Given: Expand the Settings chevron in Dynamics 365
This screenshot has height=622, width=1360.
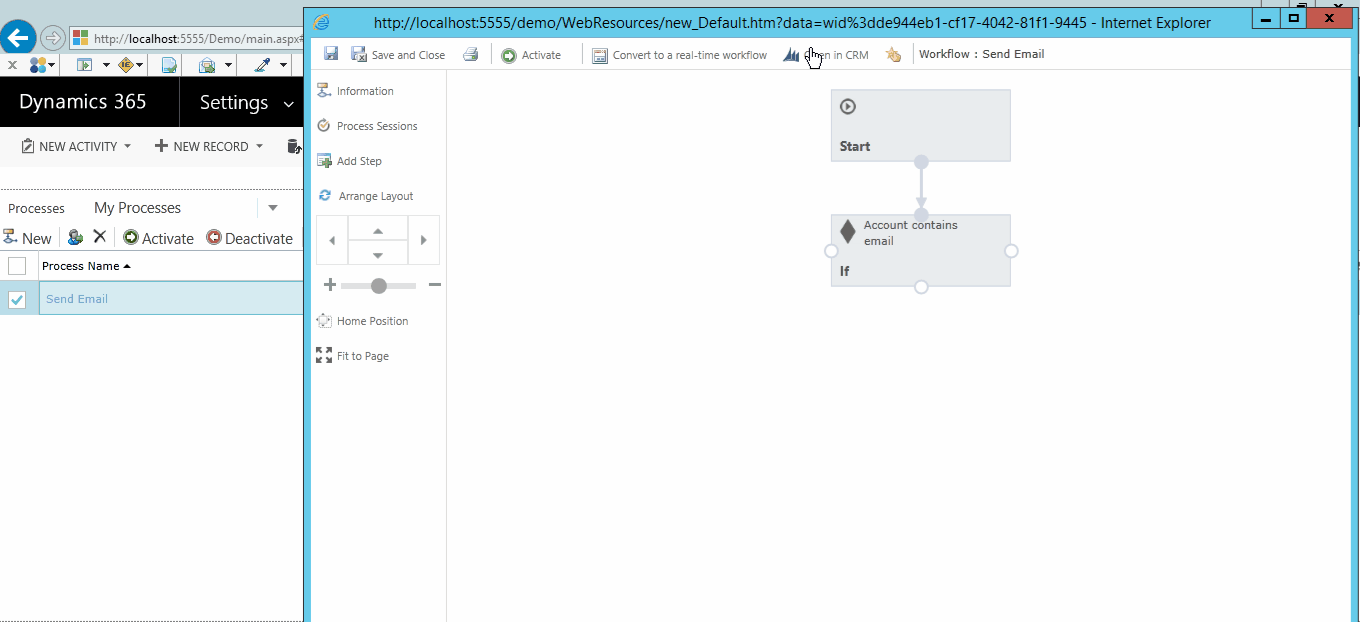Looking at the screenshot, I should point(289,103).
